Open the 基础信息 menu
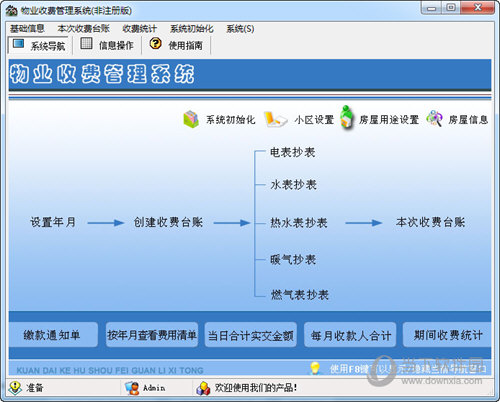The image size is (500, 402). [x=27, y=29]
